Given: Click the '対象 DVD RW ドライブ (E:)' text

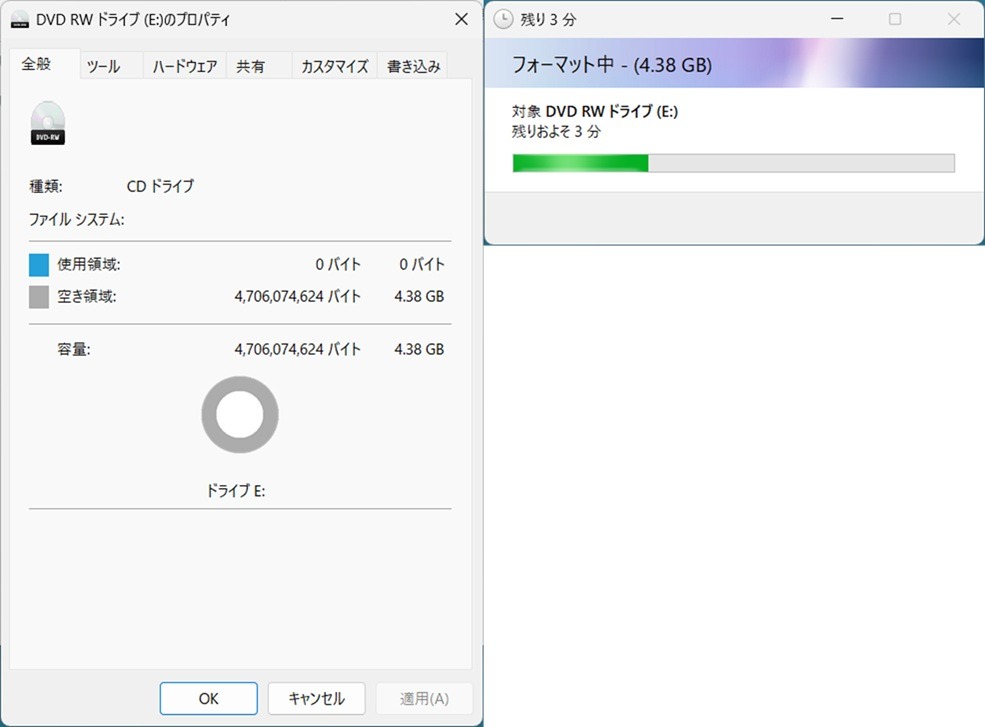Looking at the screenshot, I should (595, 111).
